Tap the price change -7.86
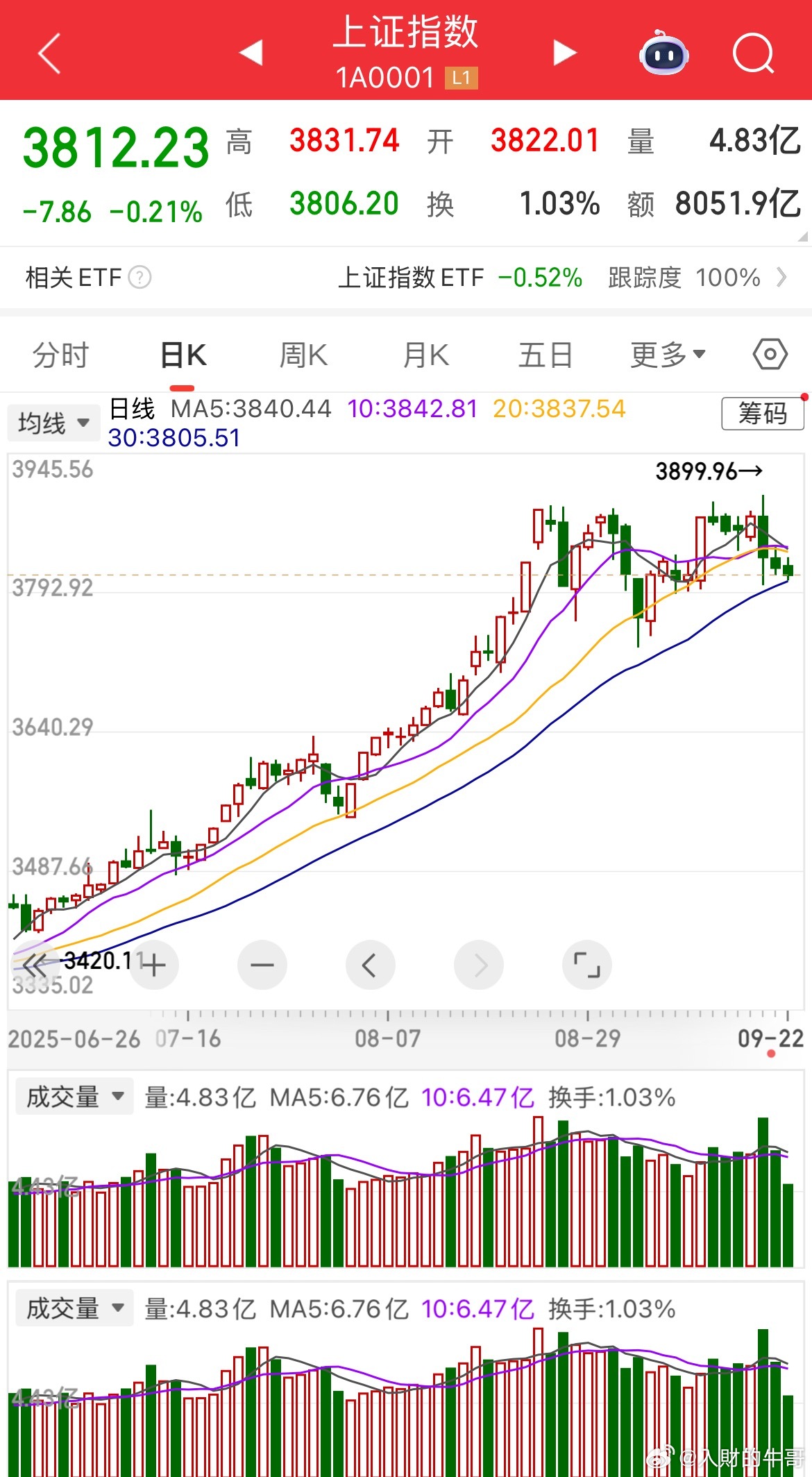This screenshot has width=812, height=1477. coord(57,212)
